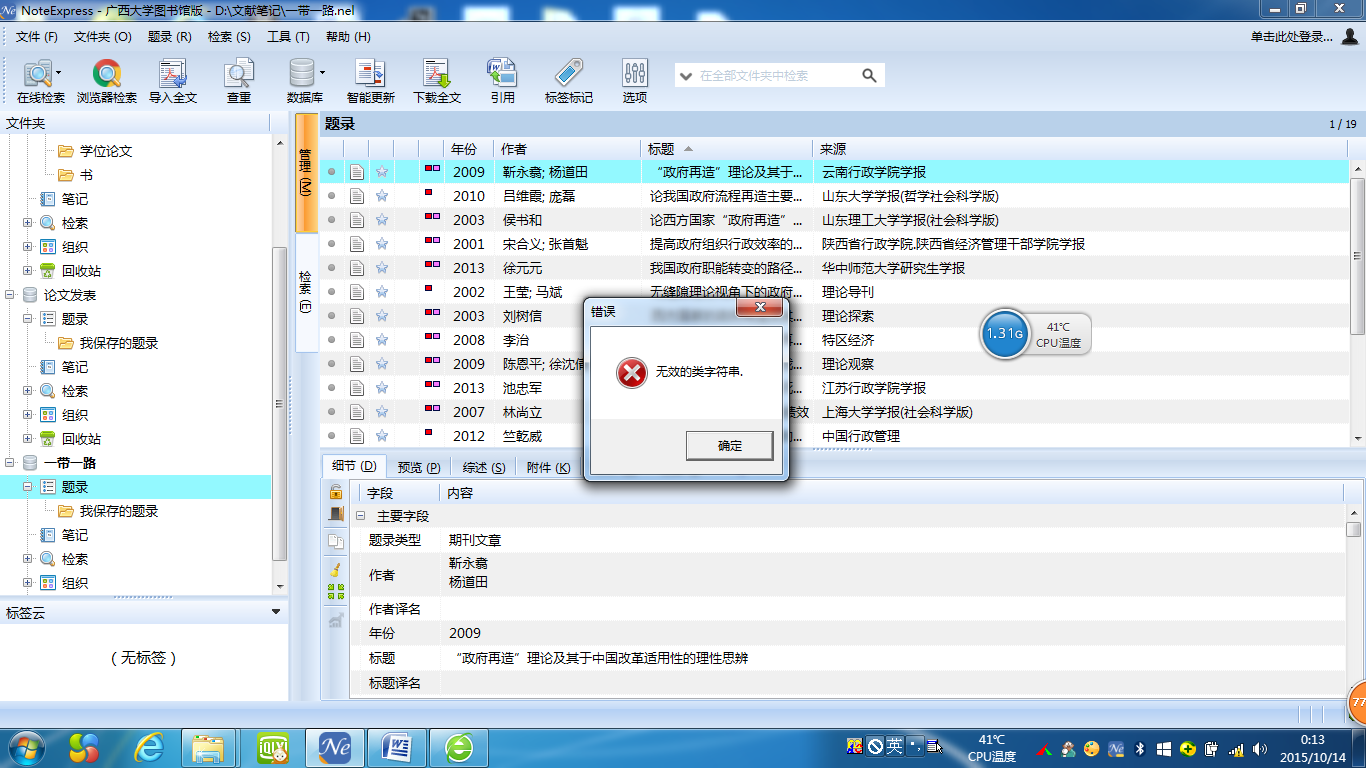
Task: Start 智能更新 smart update
Action: [x=371, y=82]
